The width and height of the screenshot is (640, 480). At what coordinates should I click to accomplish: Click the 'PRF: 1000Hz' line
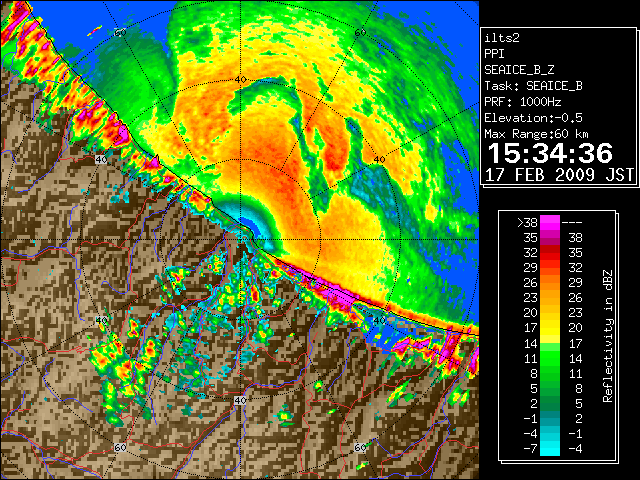[x=523, y=102]
